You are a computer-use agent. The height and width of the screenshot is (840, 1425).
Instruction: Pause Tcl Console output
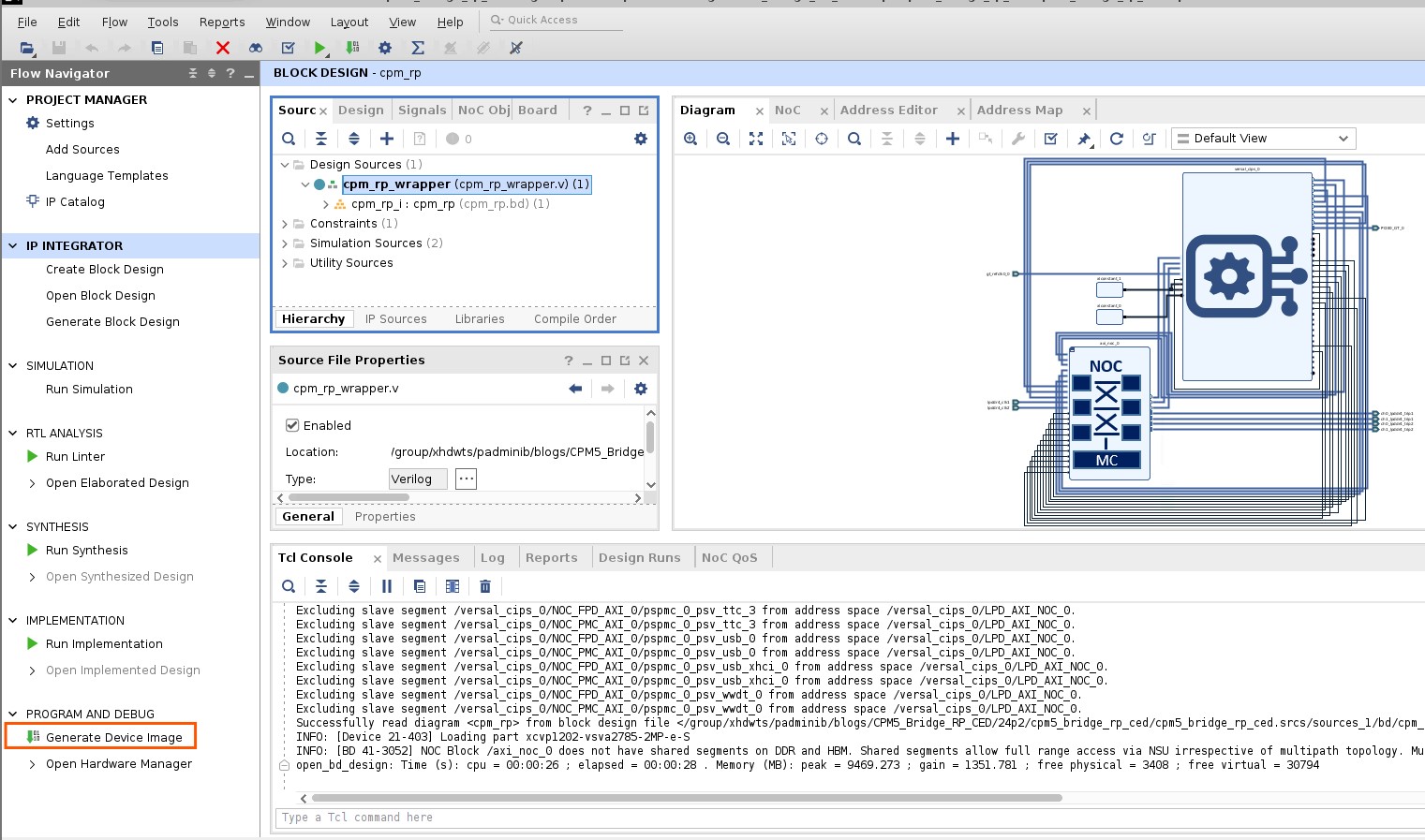coord(386,586)
